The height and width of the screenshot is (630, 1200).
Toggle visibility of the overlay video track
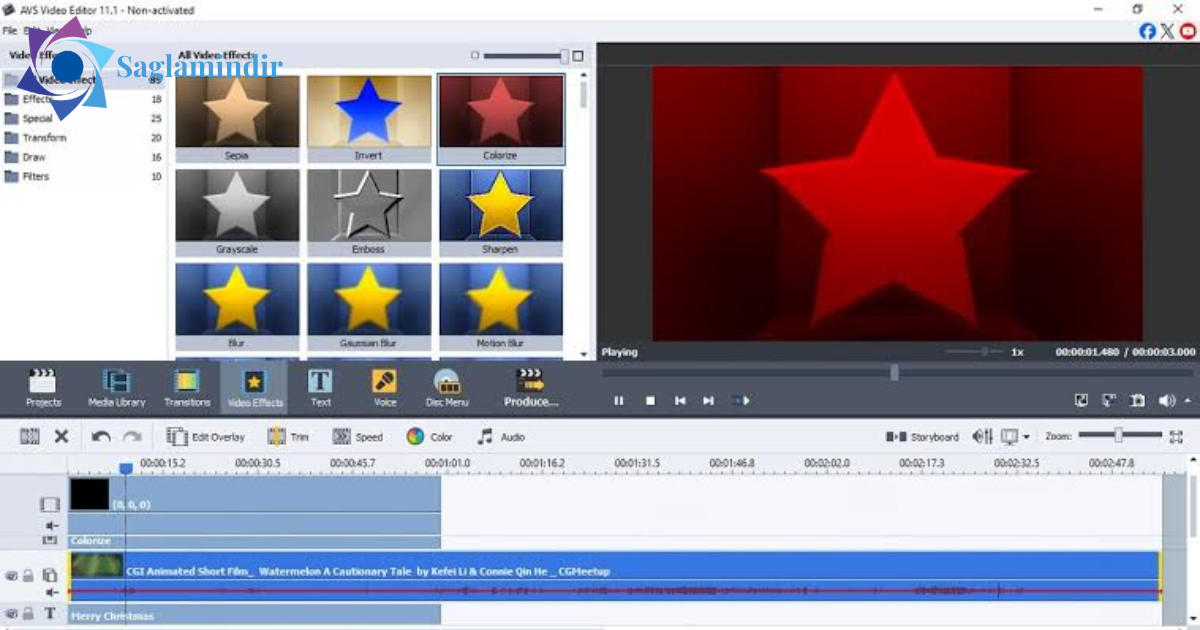pos(11,576)
